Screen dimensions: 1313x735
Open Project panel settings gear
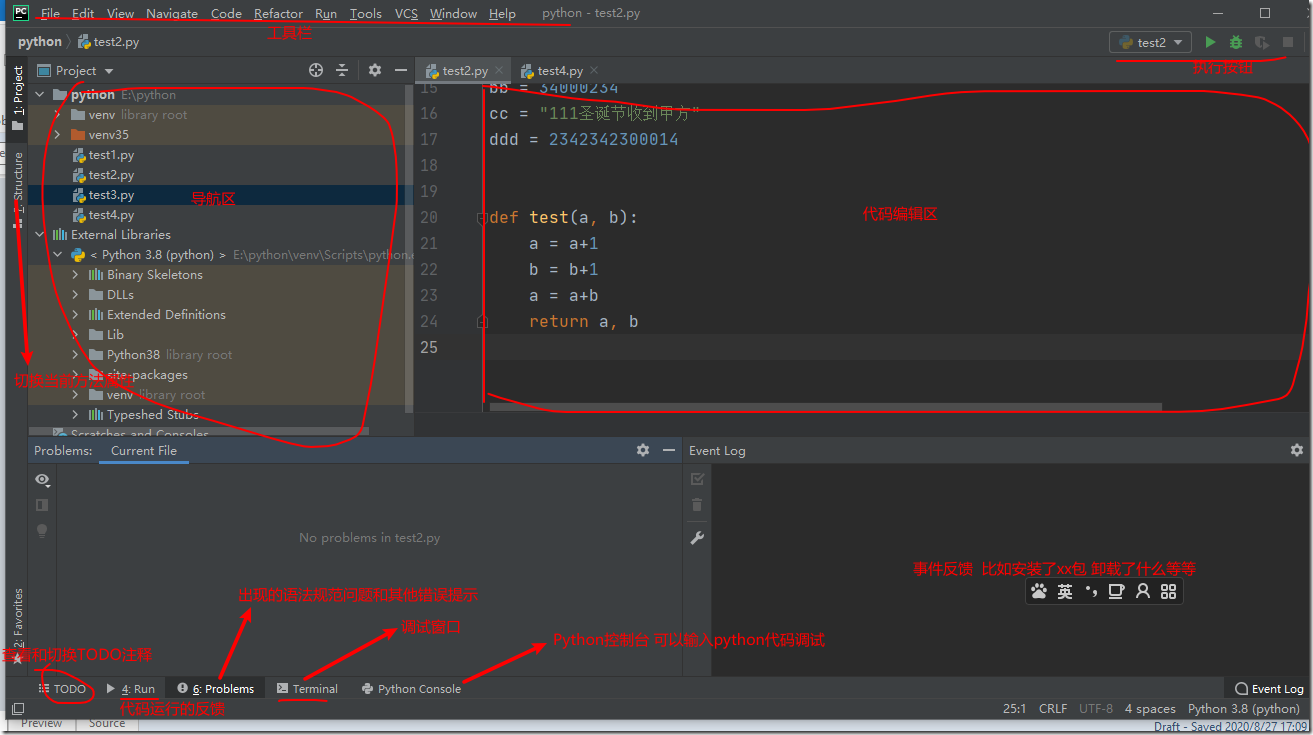[375, 70]
